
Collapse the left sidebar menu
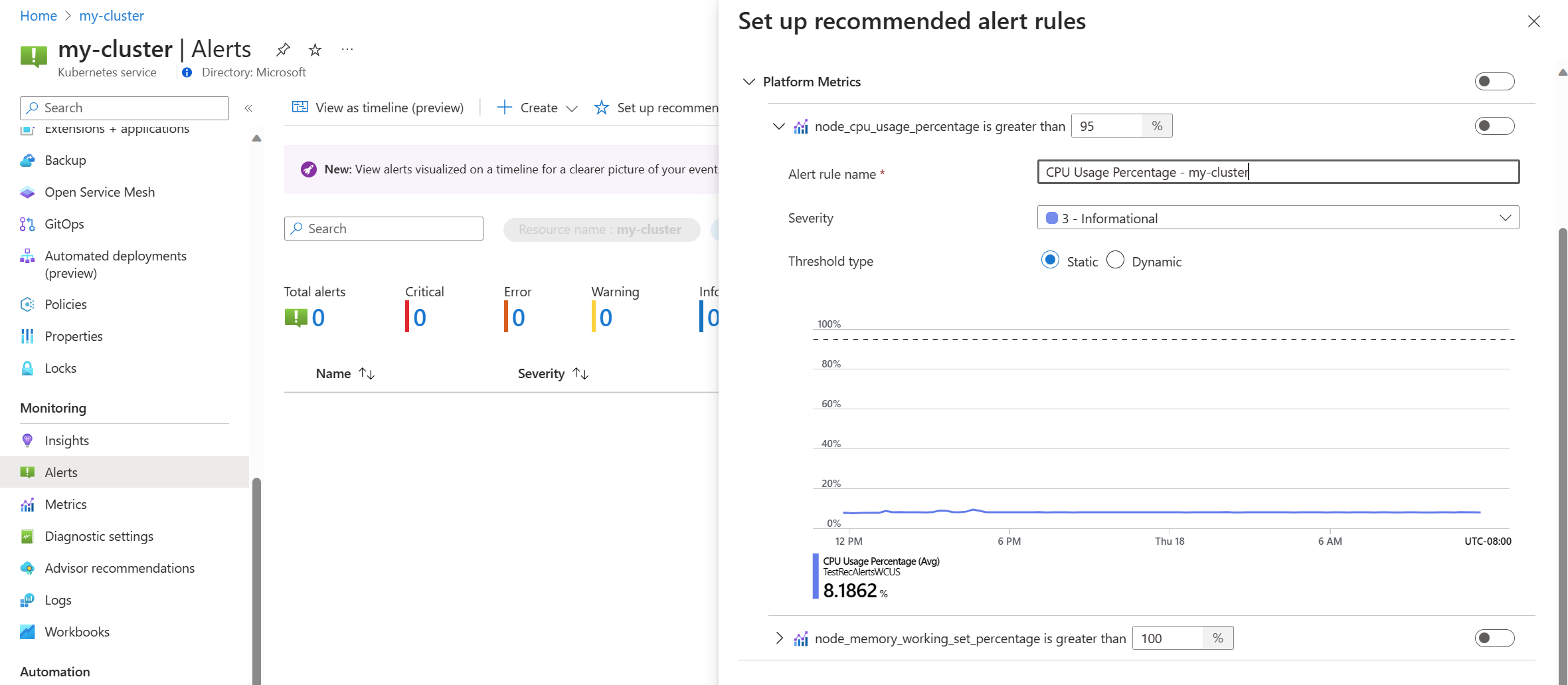(248, 108)
